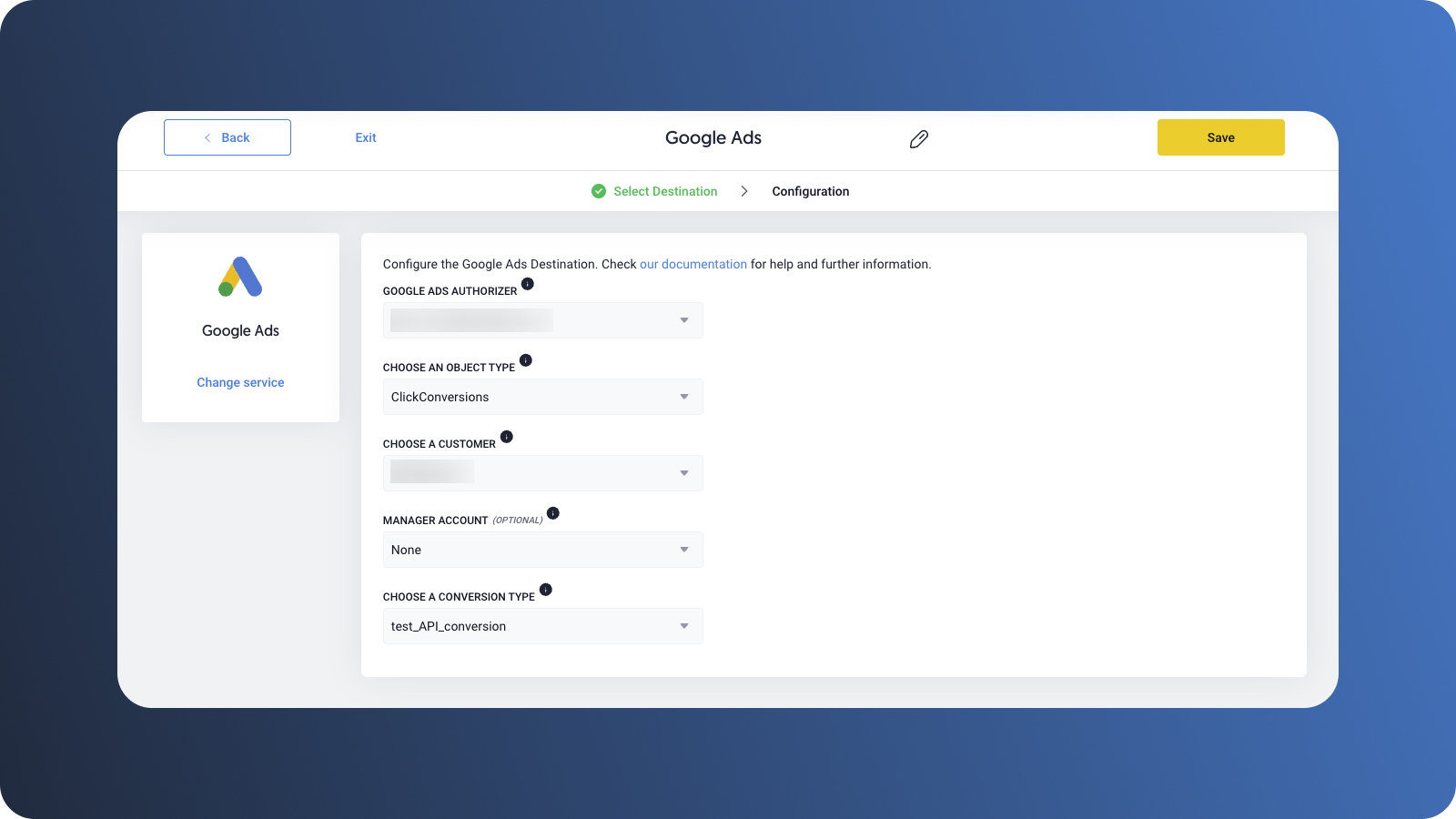Click info icon beside Choose an Object Type
The height and width of the screenshot is (819, 1456).
tap(526, 360)
